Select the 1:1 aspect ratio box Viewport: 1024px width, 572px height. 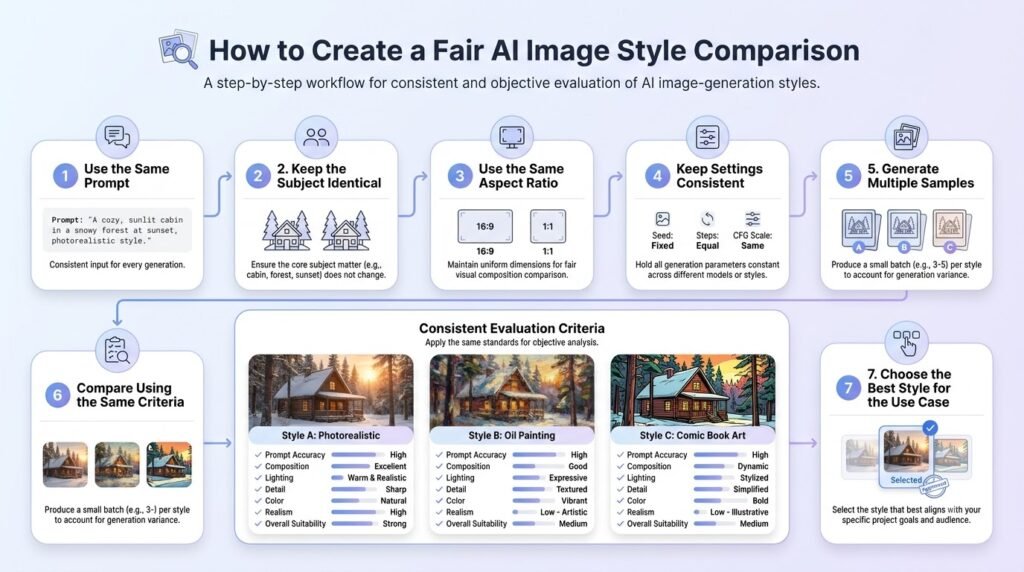click(548, 226)
